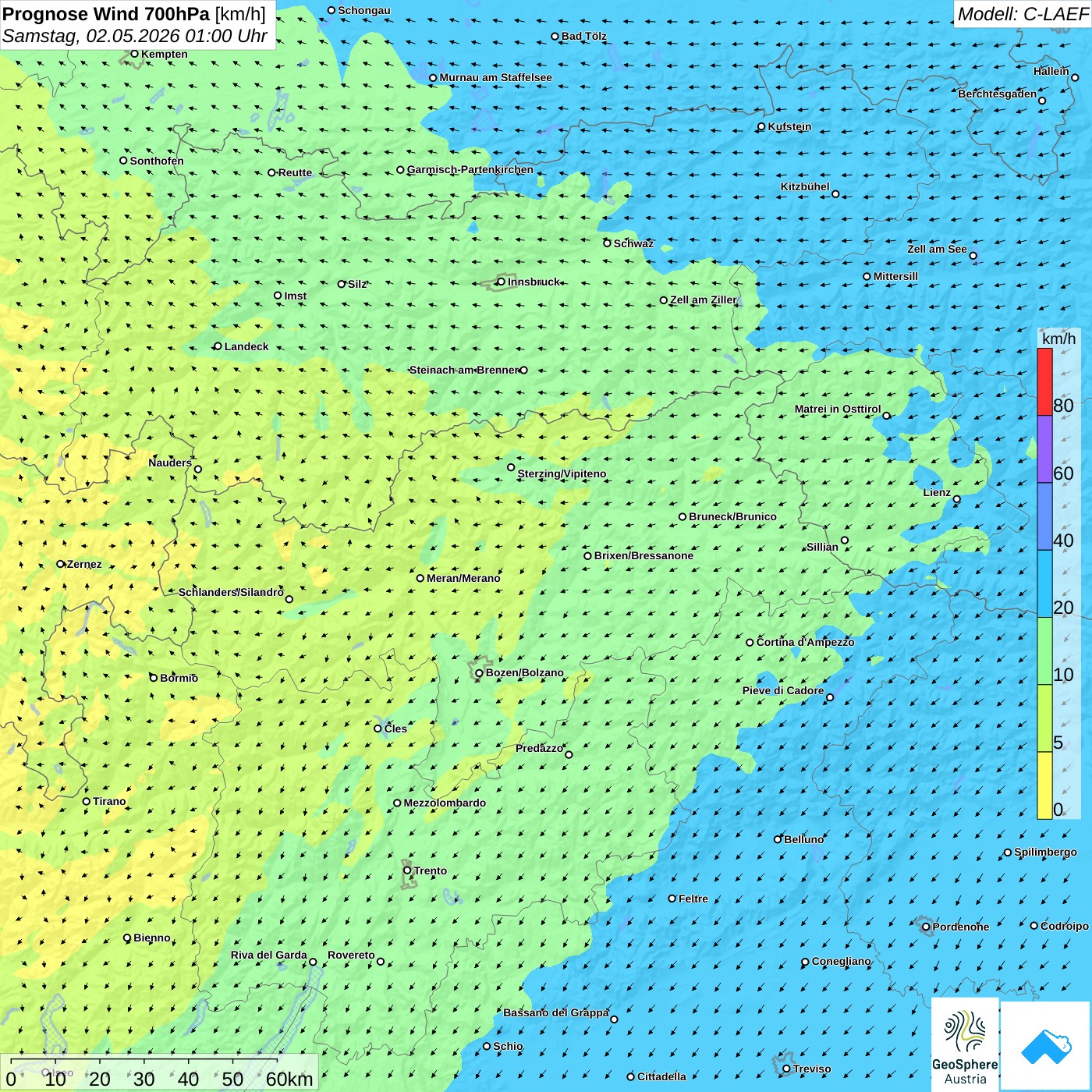Click the Kempten city label

click(165, 54)
